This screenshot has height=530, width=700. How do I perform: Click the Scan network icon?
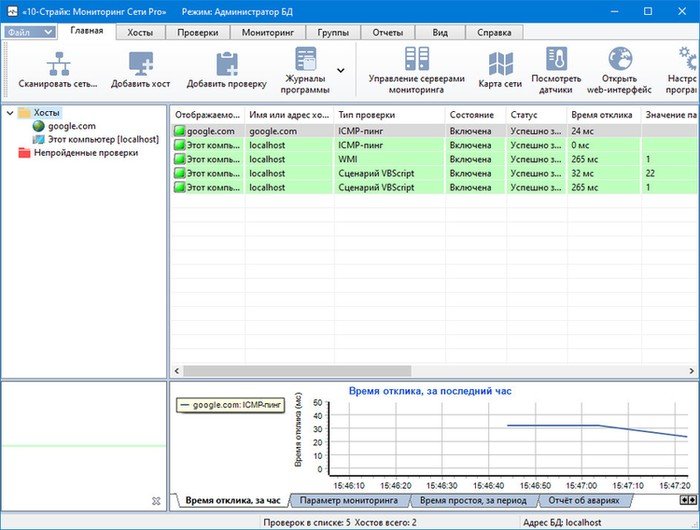[x=58, y=62]
